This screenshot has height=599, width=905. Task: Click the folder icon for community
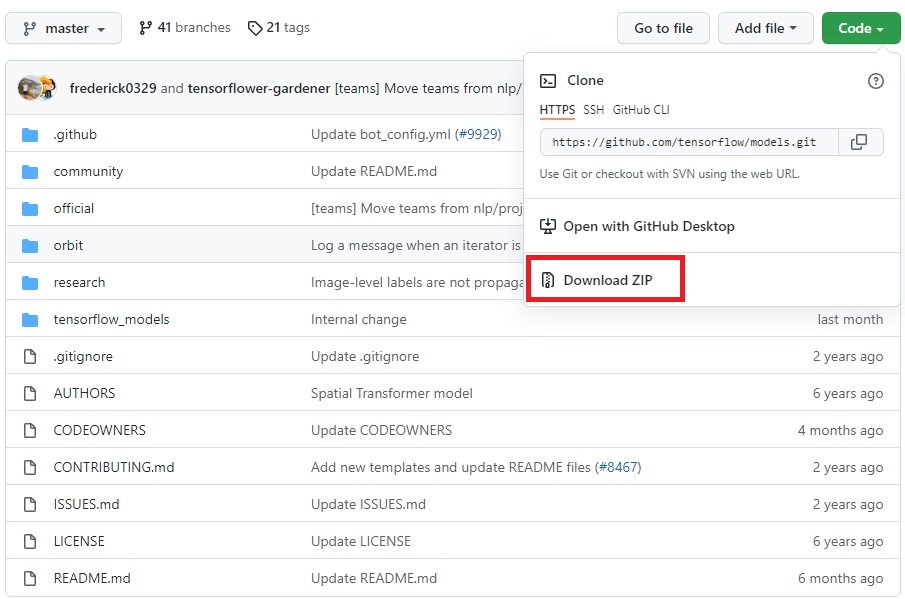coord(30,171)
